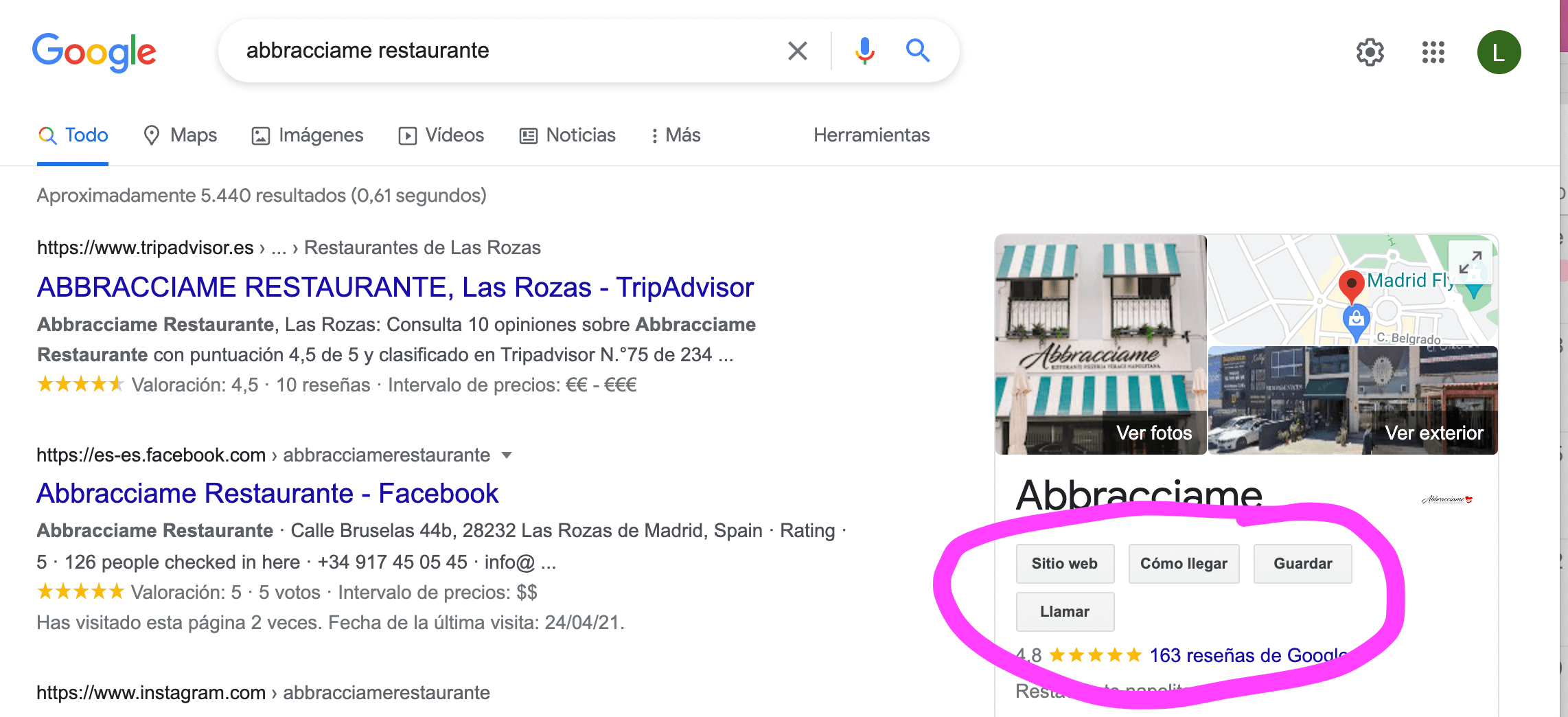1568x717 pixels.
Task: Open the Google apps grid icon
Action: click(1433, 52)
